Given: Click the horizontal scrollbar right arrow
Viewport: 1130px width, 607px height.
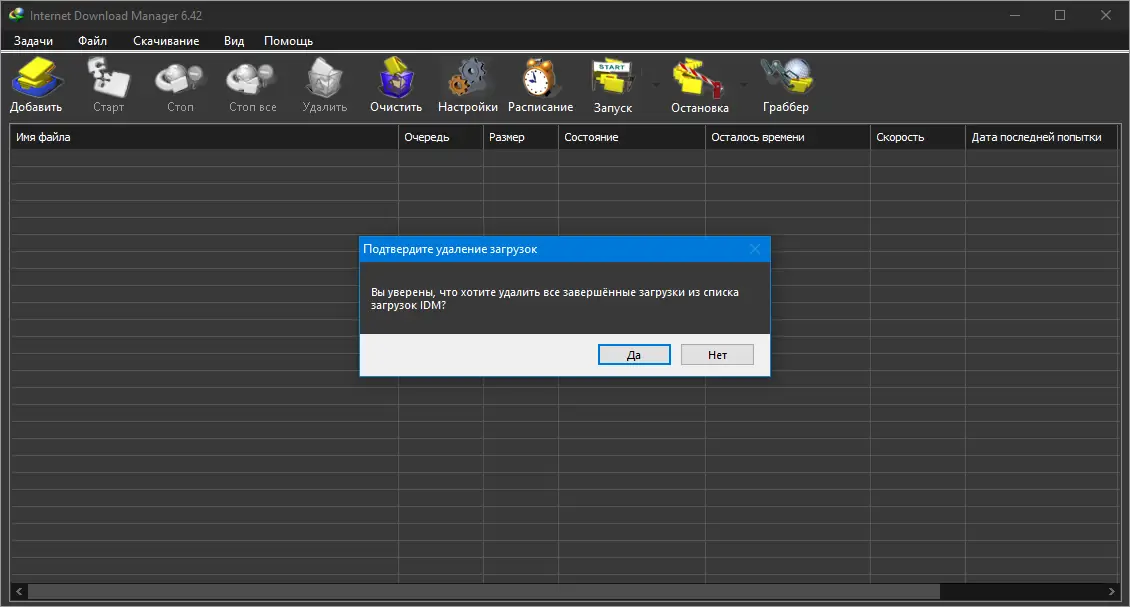Looking at the screenshot, I should point(1111,592).
